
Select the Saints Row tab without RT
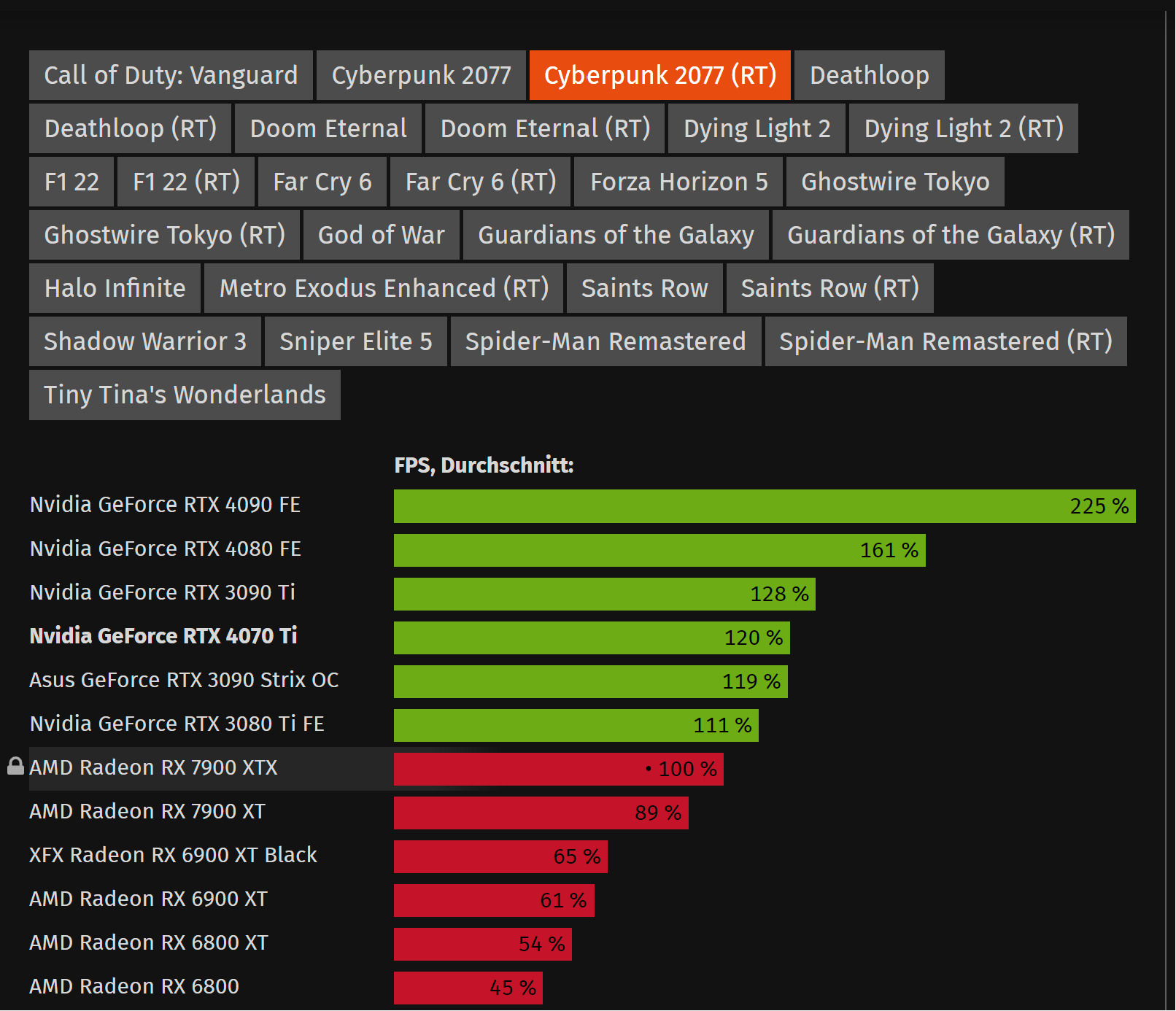click(645, 288)
